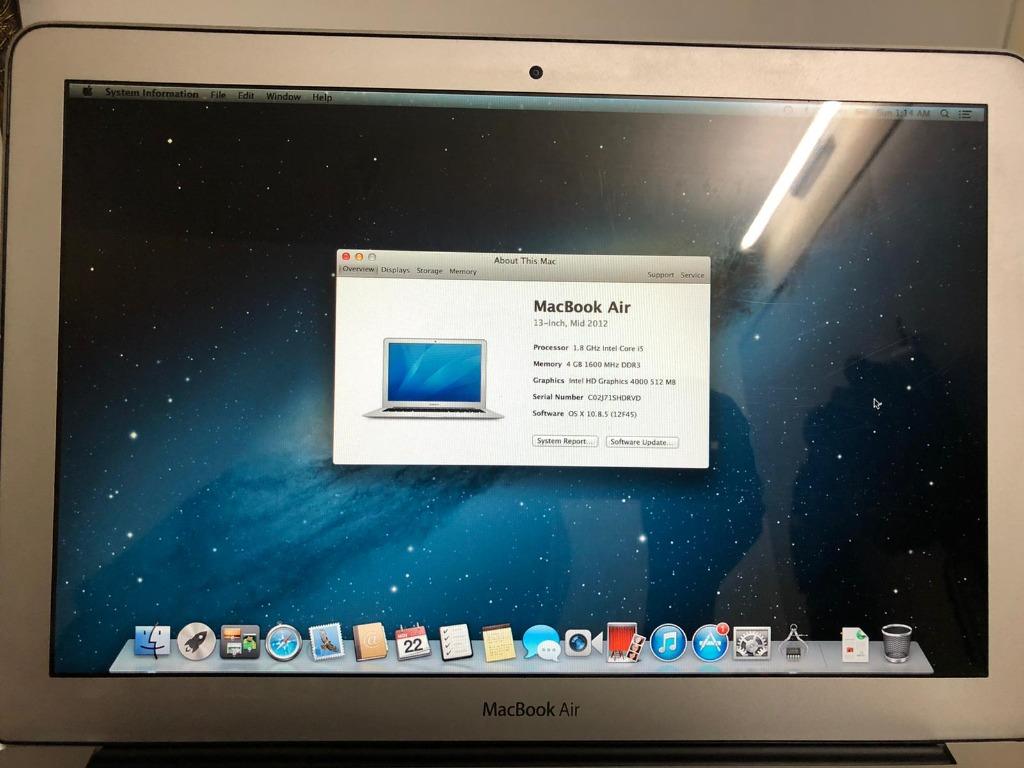Open the File menu
The image size is (1024, 768).
(x=218, y=95)
